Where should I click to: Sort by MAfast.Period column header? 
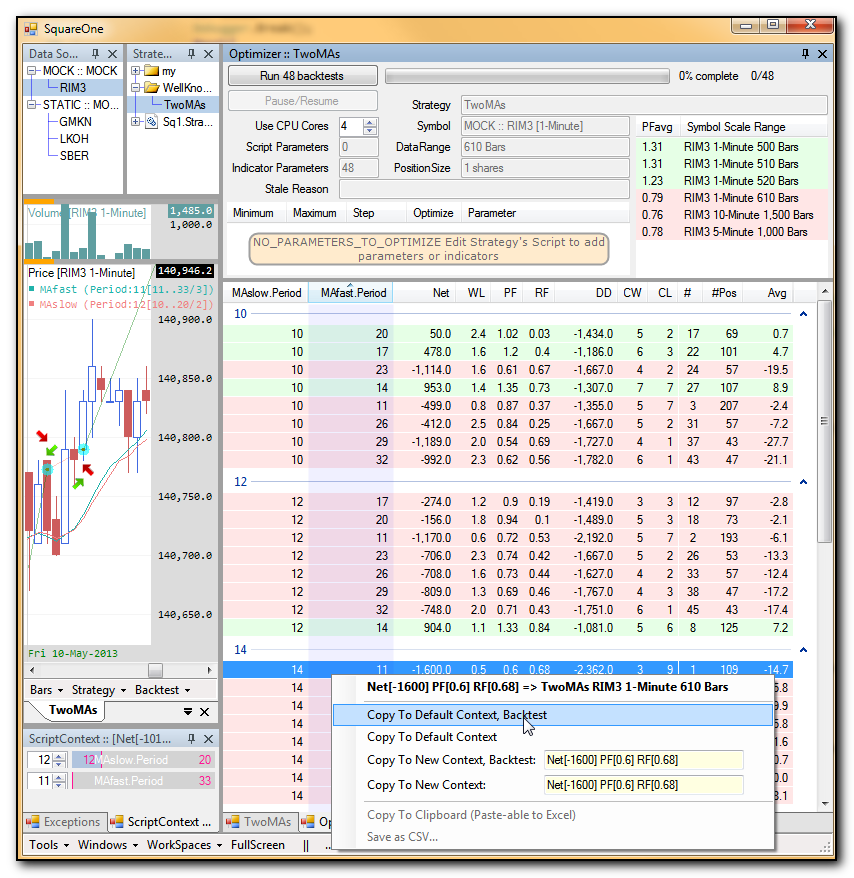351,292
